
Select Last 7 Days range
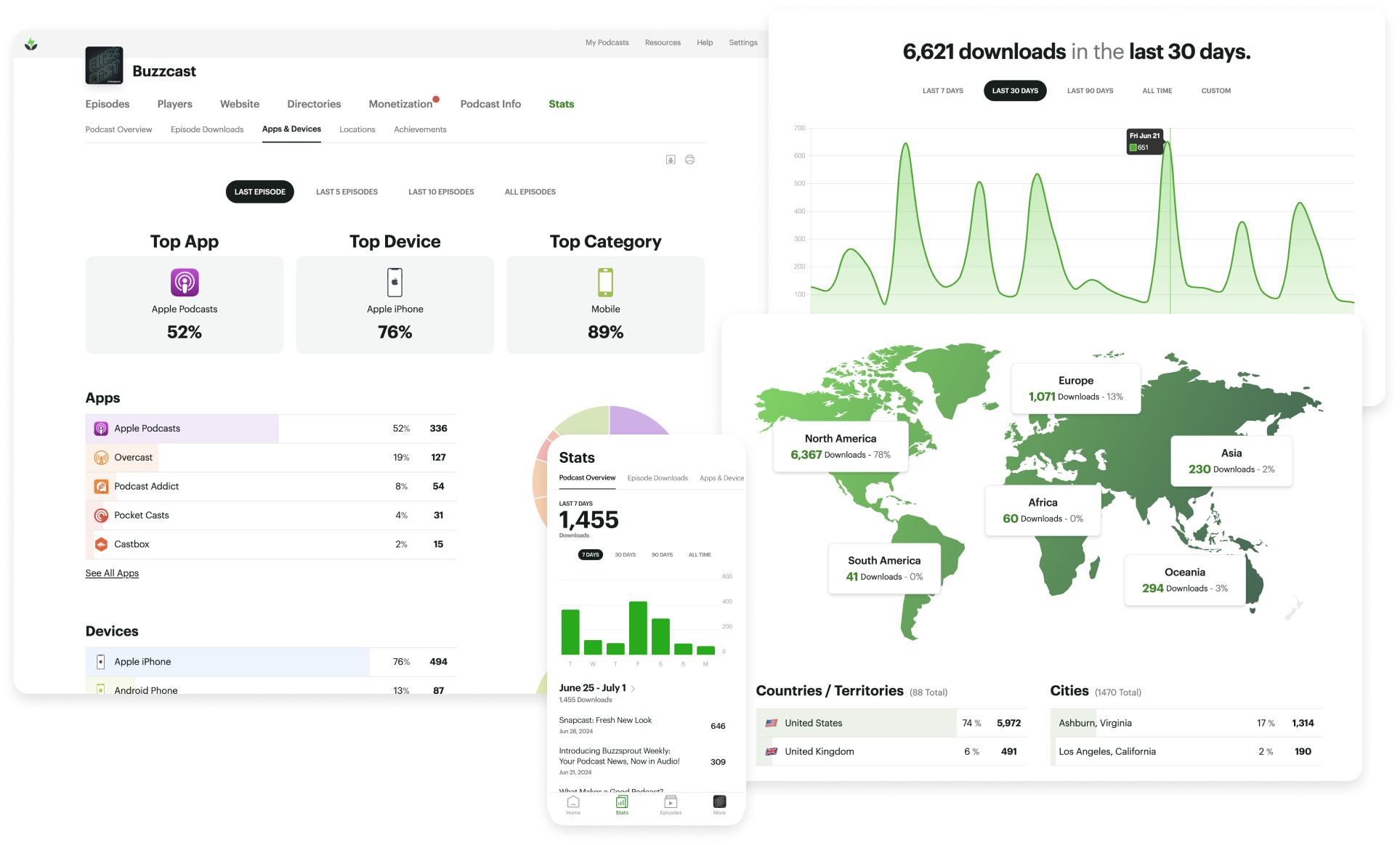click(942, 91)
